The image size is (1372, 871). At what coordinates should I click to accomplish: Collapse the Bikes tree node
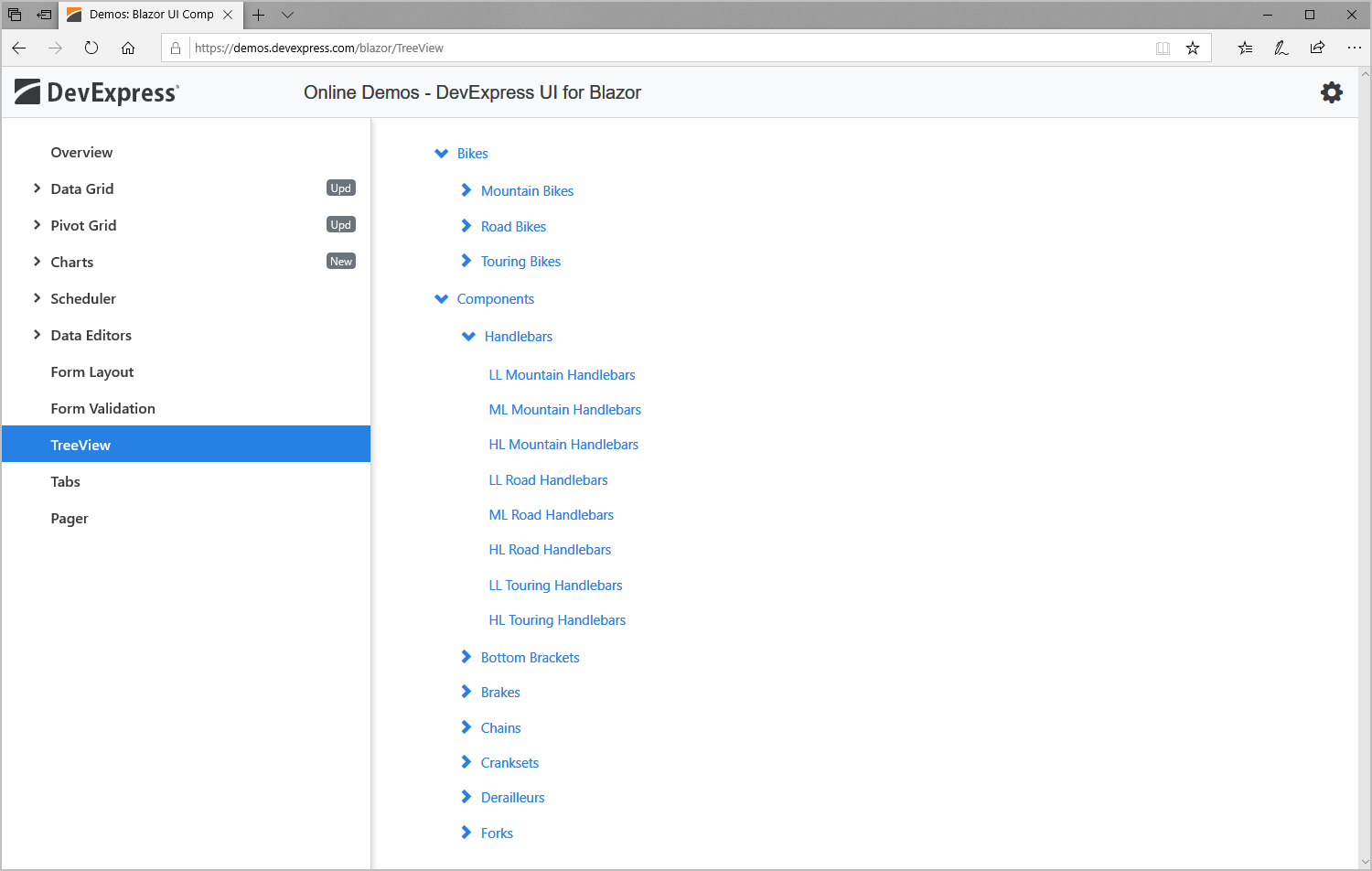click(x=442, y=154)
